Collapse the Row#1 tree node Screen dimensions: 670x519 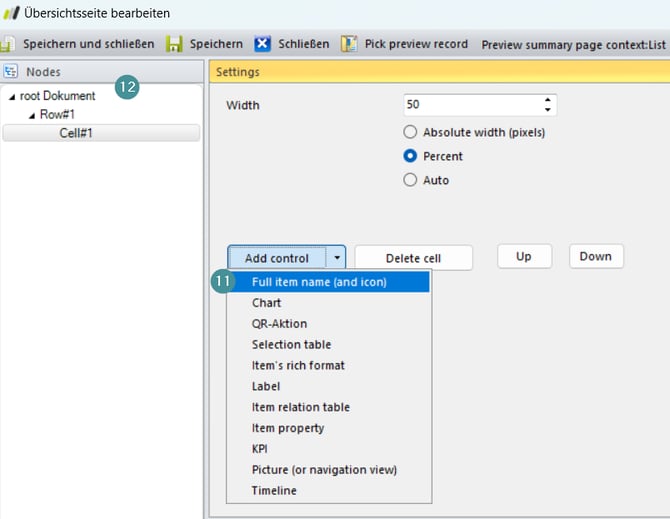31,115
